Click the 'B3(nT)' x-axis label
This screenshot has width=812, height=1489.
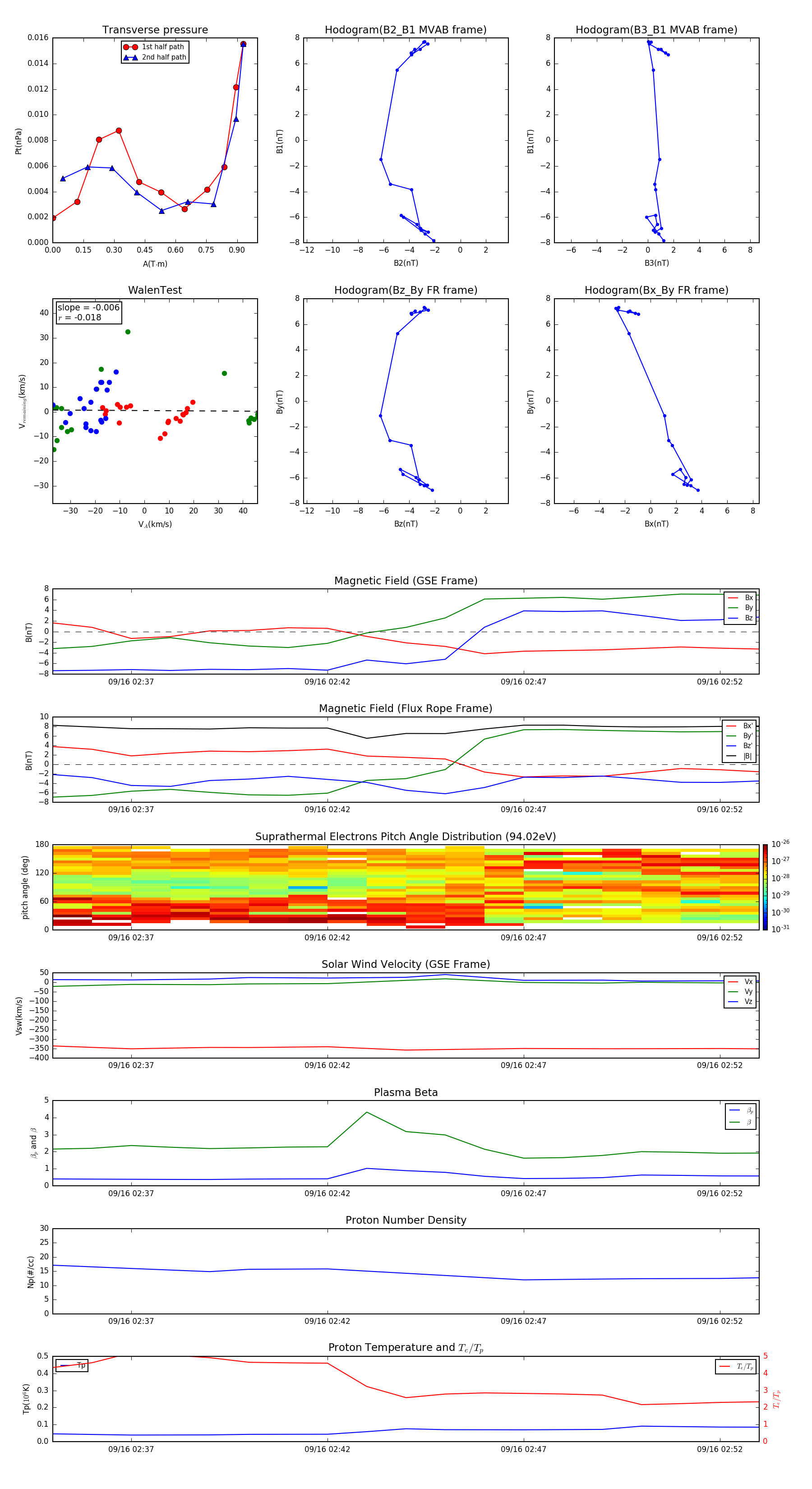(x=656, y=263)
